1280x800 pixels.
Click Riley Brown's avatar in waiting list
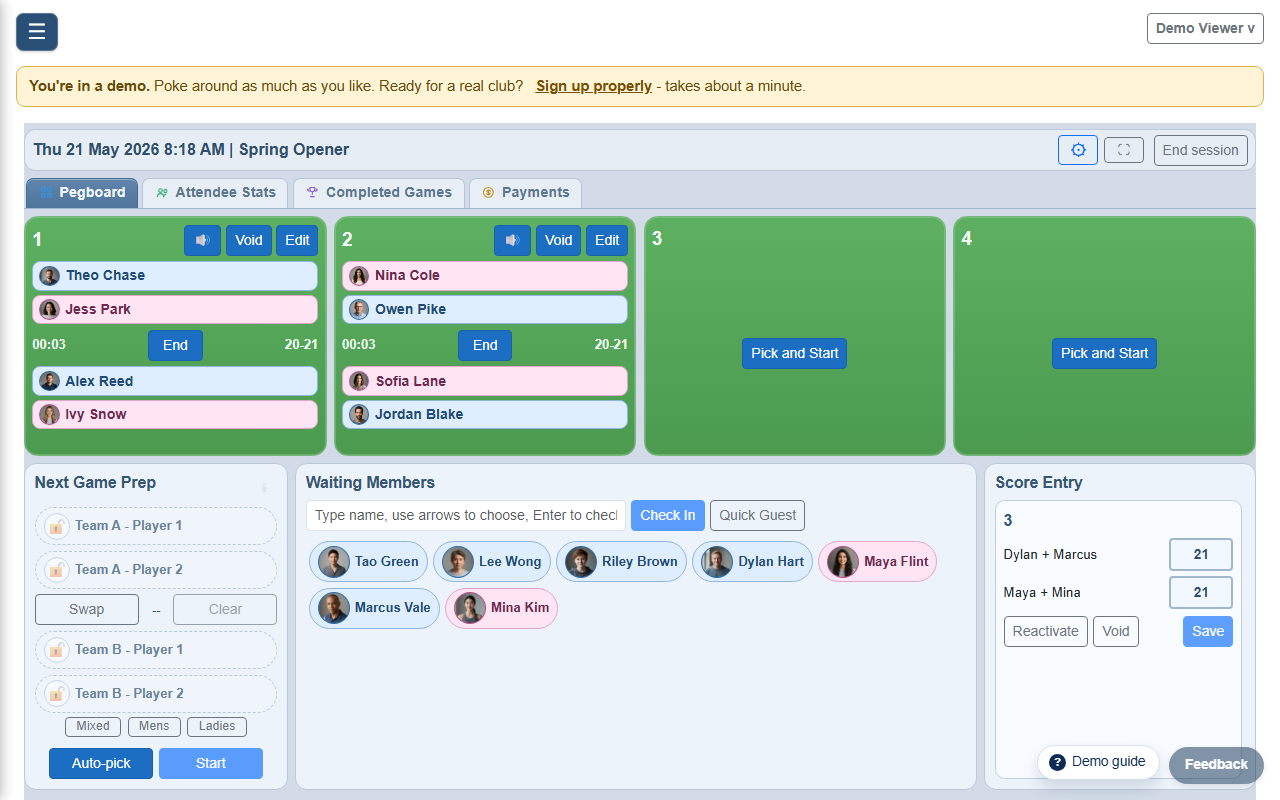click(x=581, y=562)
